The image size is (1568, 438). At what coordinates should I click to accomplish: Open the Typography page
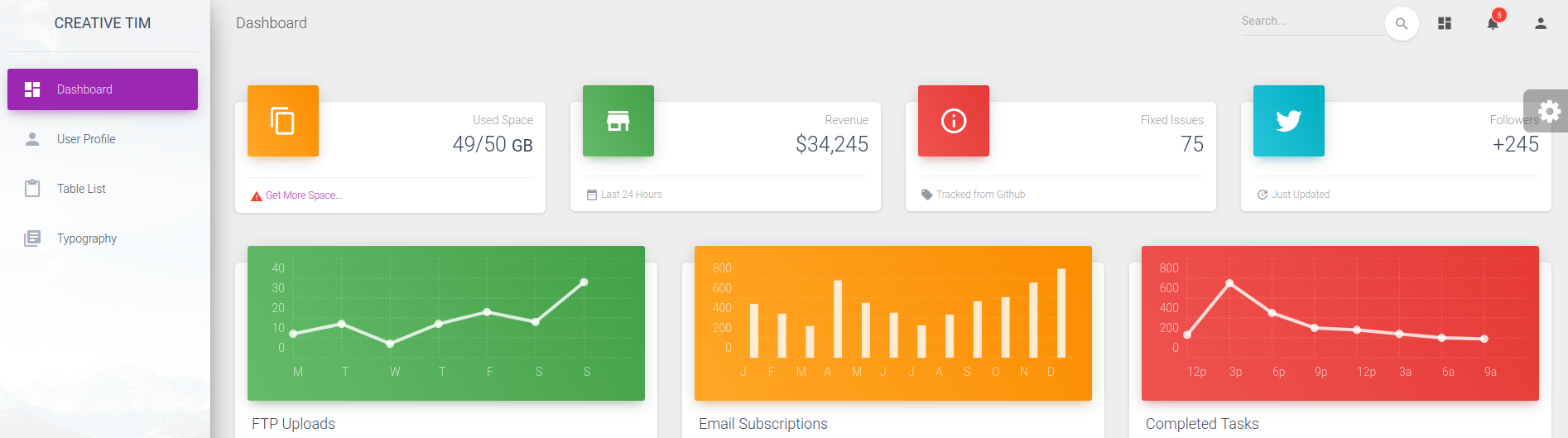pos(86,238)
